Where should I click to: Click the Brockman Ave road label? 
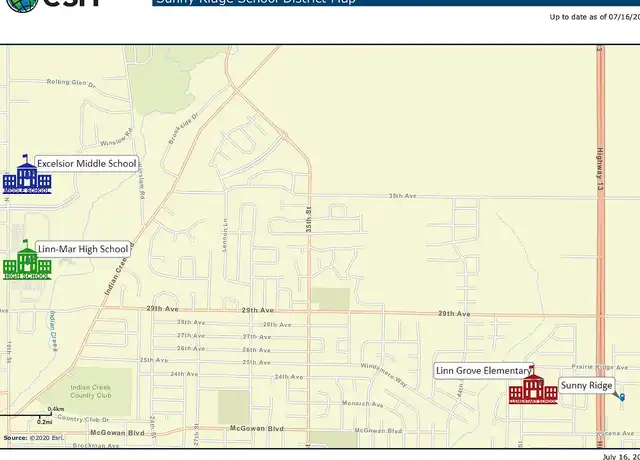(x=96, y=445)
